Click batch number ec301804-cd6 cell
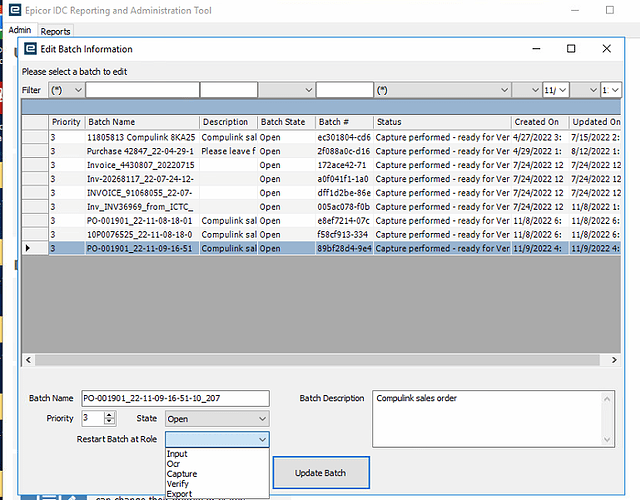Image resolution: width=640 pixels, height=500 pixels. [344, 138]
